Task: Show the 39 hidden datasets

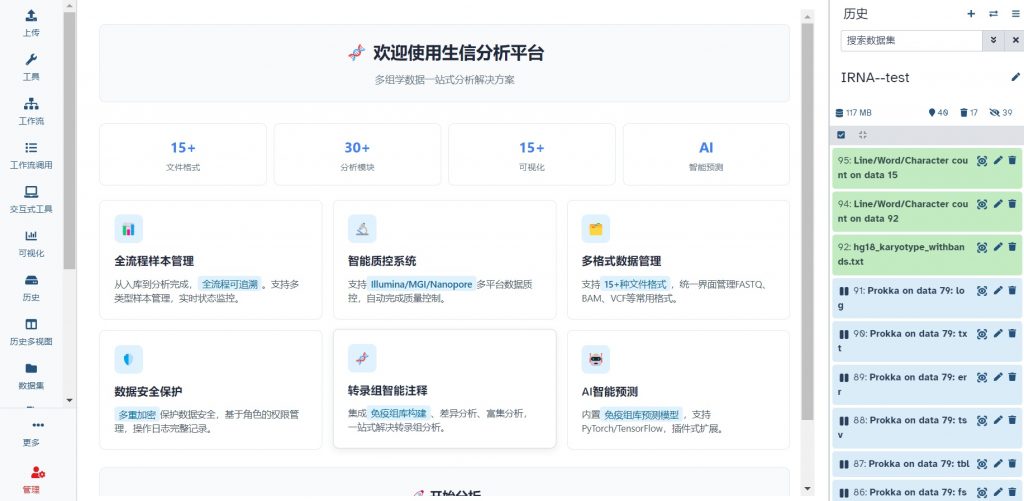Action: click(1000, 113)
